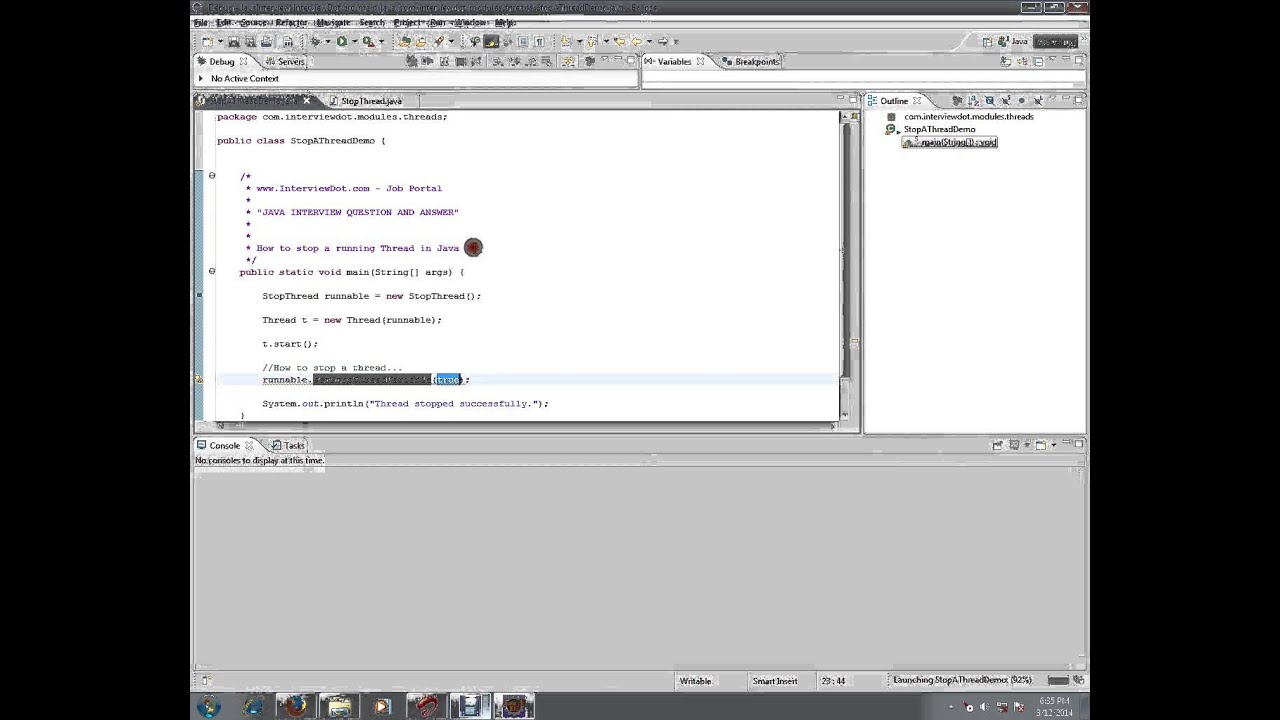Click the Smart Insert status field
Image resolution: width=1280 pixels, height=720 pixels.
[x=775, y=681]
